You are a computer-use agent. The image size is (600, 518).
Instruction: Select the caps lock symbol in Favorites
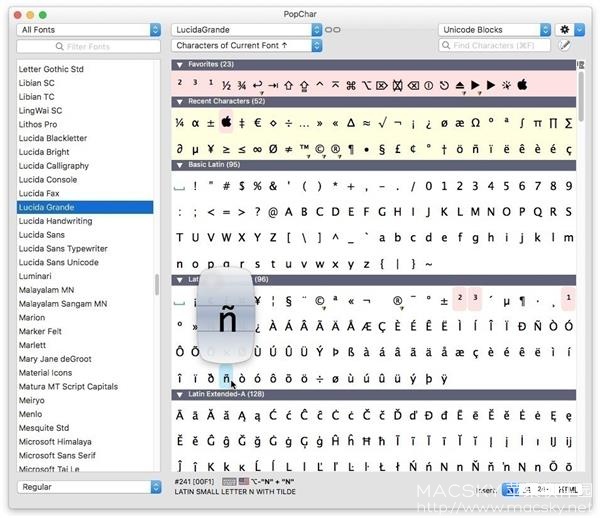[x=304, y=86]
